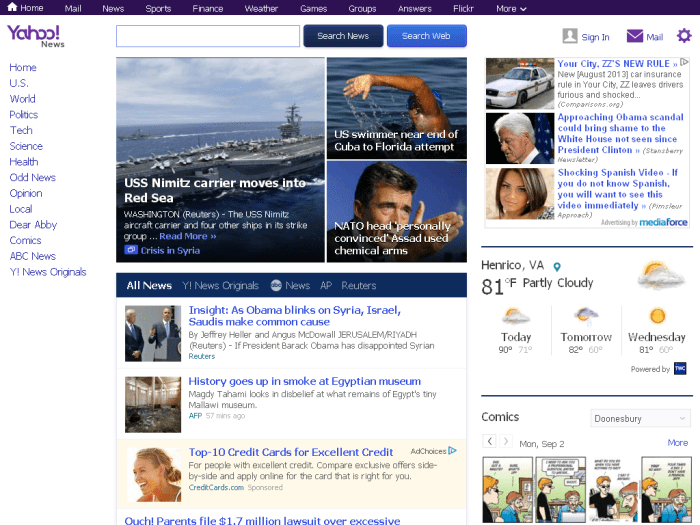Select the Y! News Originals tab
This screenshot has height=525, width=700.
pos(221,285)
